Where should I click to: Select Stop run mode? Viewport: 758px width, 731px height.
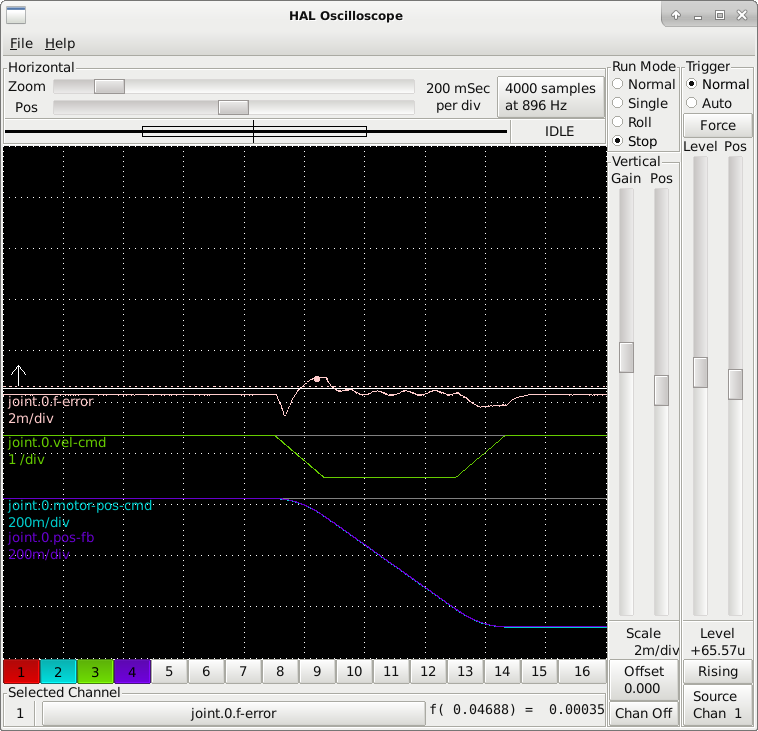tap(635, 141)
